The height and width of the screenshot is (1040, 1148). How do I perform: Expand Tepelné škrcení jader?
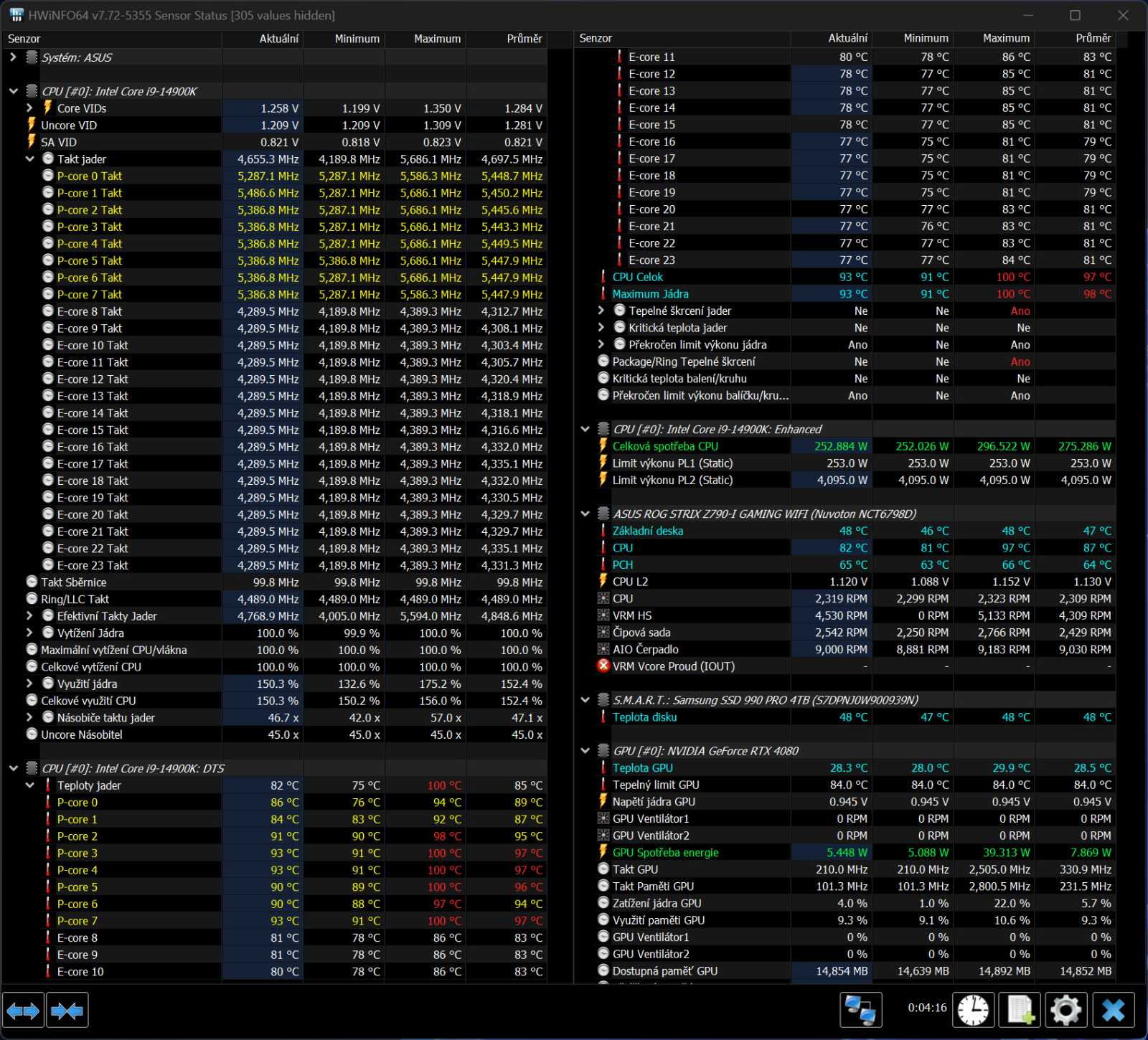click(x=601, y=311)
